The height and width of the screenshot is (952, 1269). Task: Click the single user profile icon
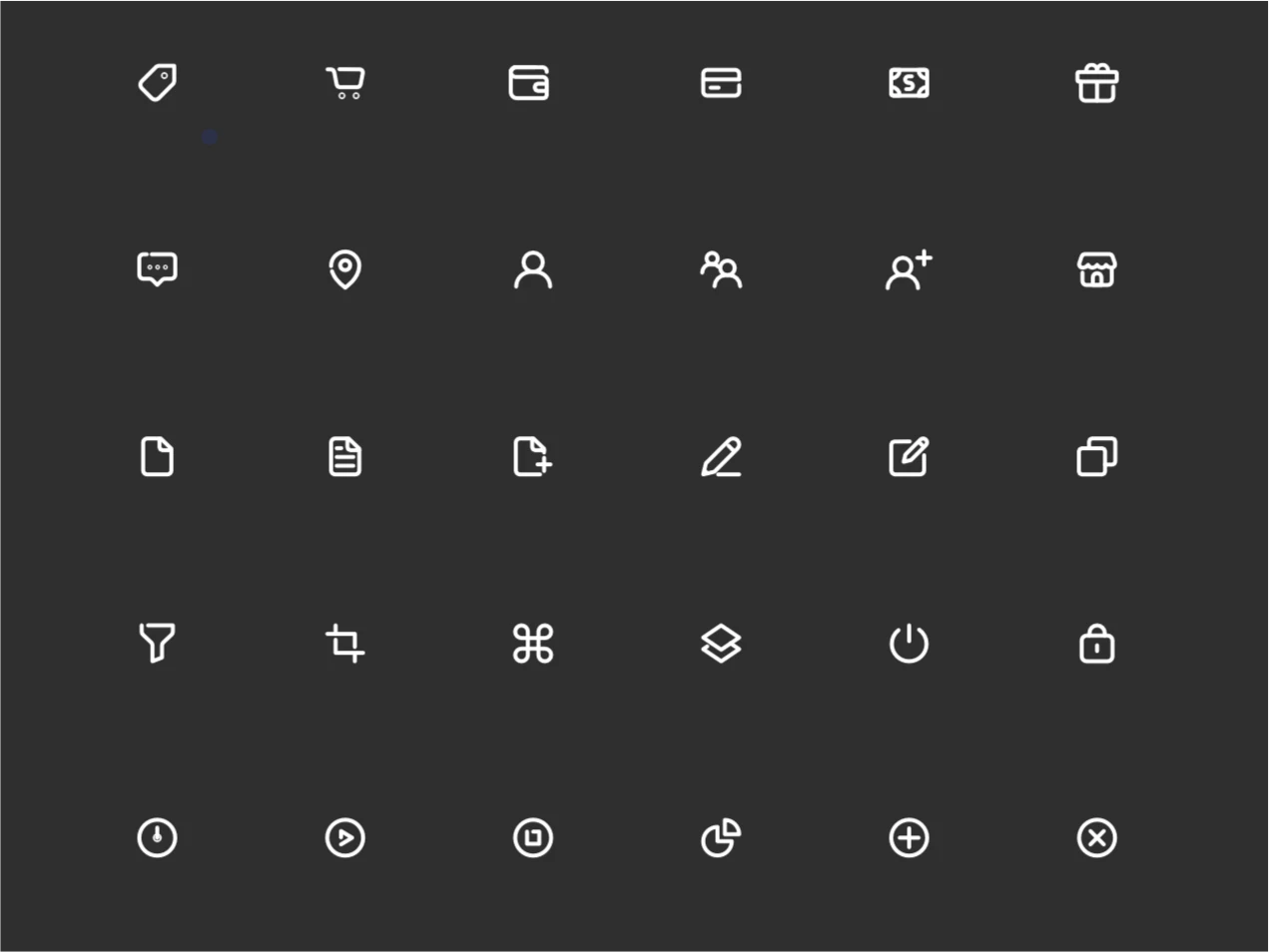click(x=533, y=269)
